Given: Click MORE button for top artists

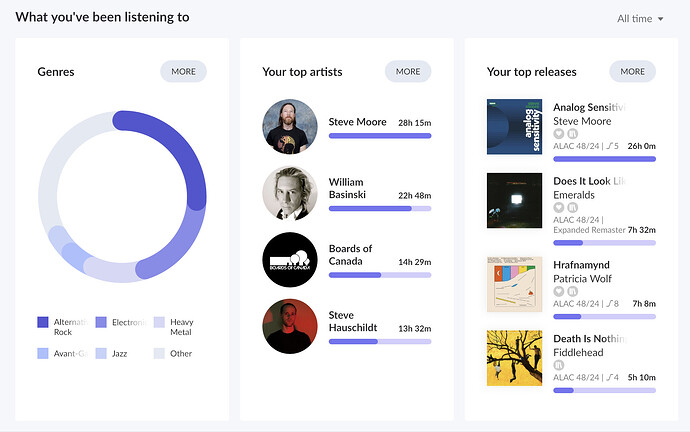Looking at the screenshot, I should 408,71.
